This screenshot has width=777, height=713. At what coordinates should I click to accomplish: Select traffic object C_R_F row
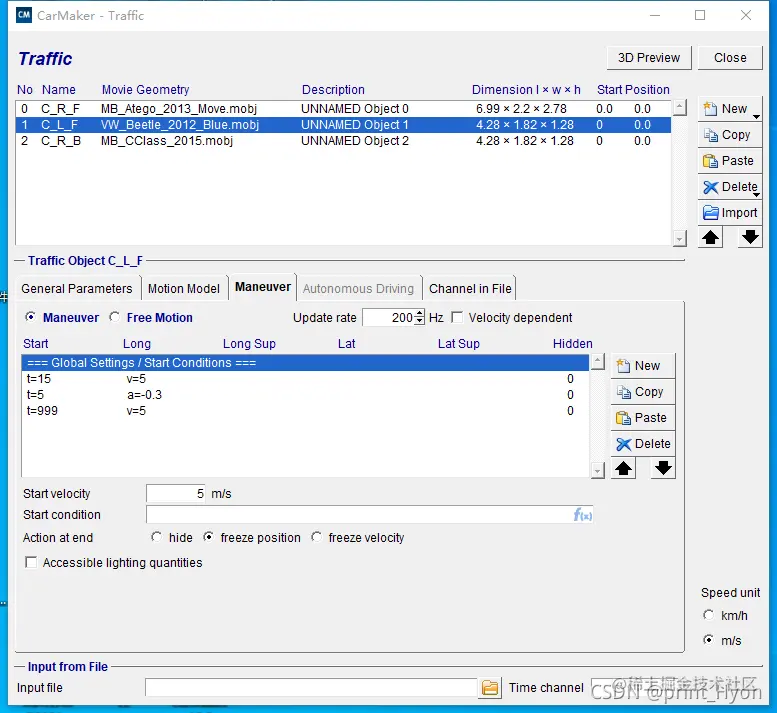tap(343, 109)
